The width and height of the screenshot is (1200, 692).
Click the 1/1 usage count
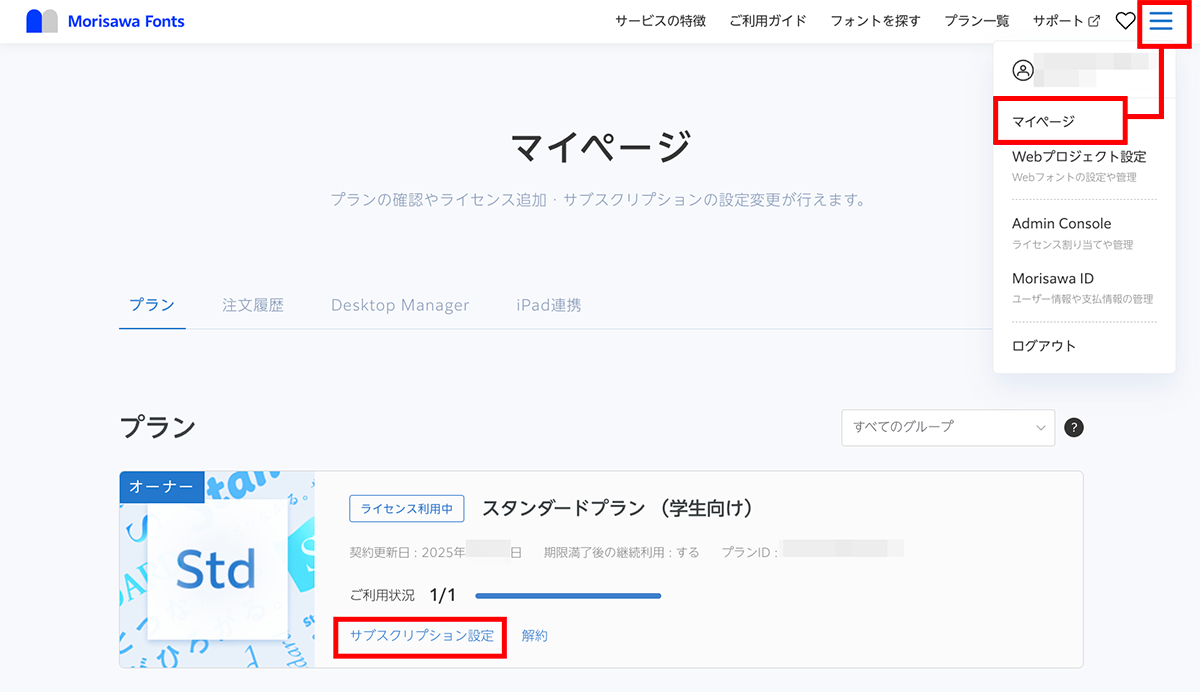pos(443,596)
